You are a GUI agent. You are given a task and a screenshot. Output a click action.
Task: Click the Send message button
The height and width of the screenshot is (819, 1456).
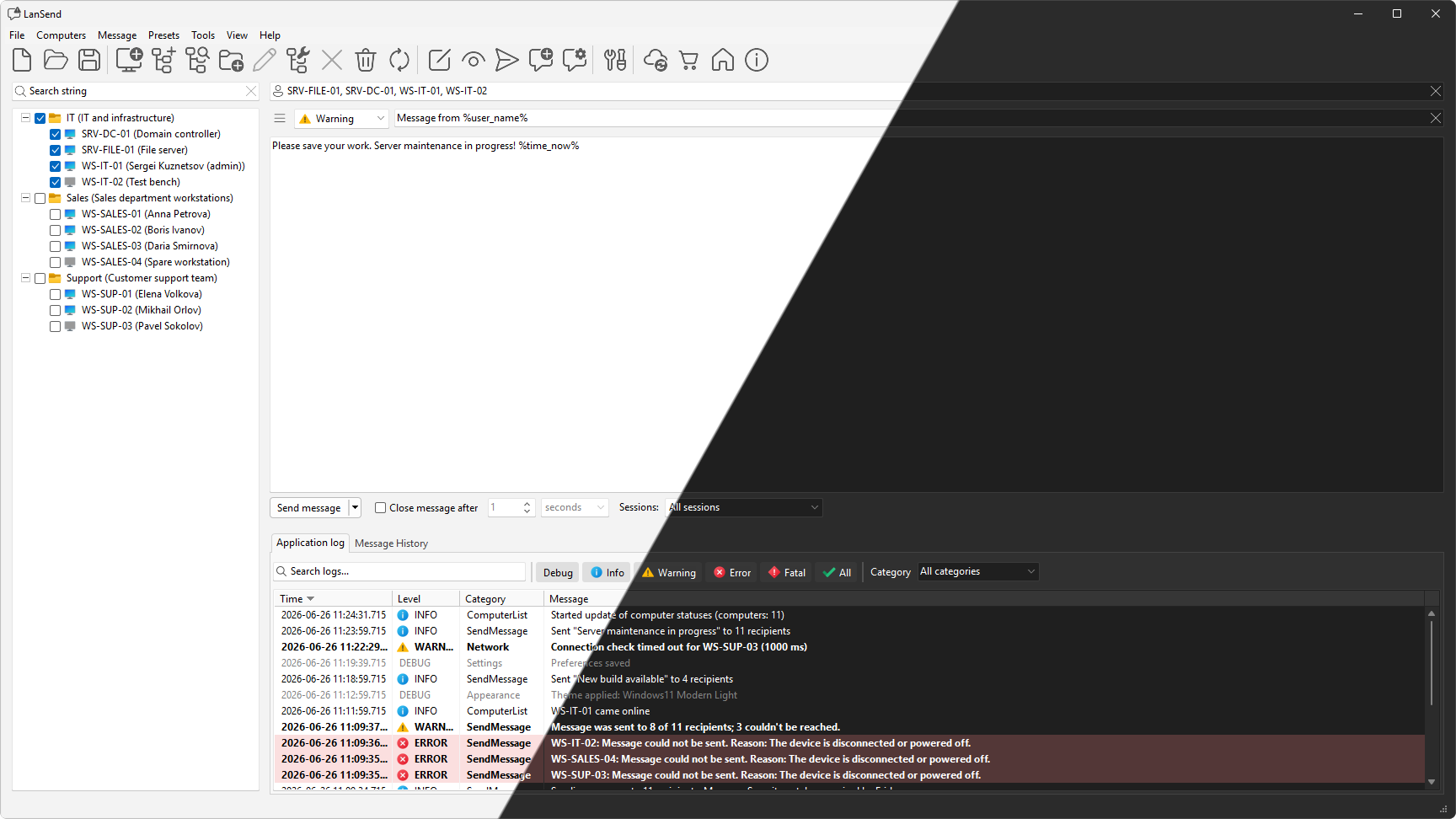tap(309, 507)
